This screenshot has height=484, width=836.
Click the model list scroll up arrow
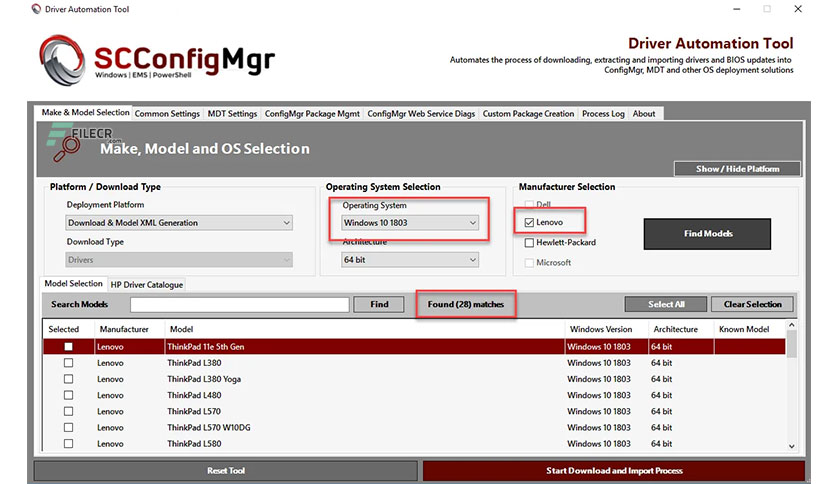pos(792,325)
